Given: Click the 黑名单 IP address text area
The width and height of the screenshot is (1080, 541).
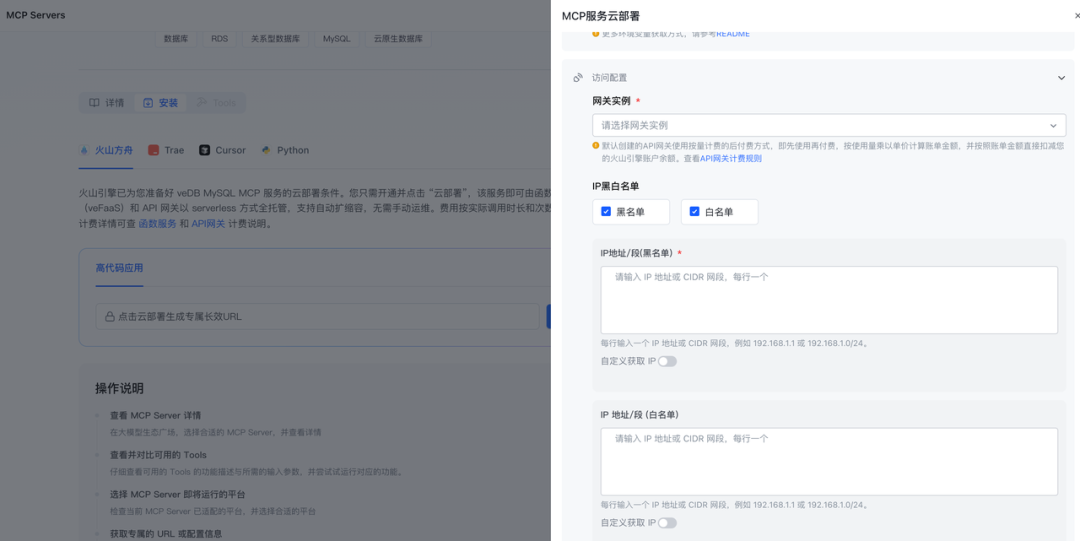Looking at the screenshot, I should (829, 300).
